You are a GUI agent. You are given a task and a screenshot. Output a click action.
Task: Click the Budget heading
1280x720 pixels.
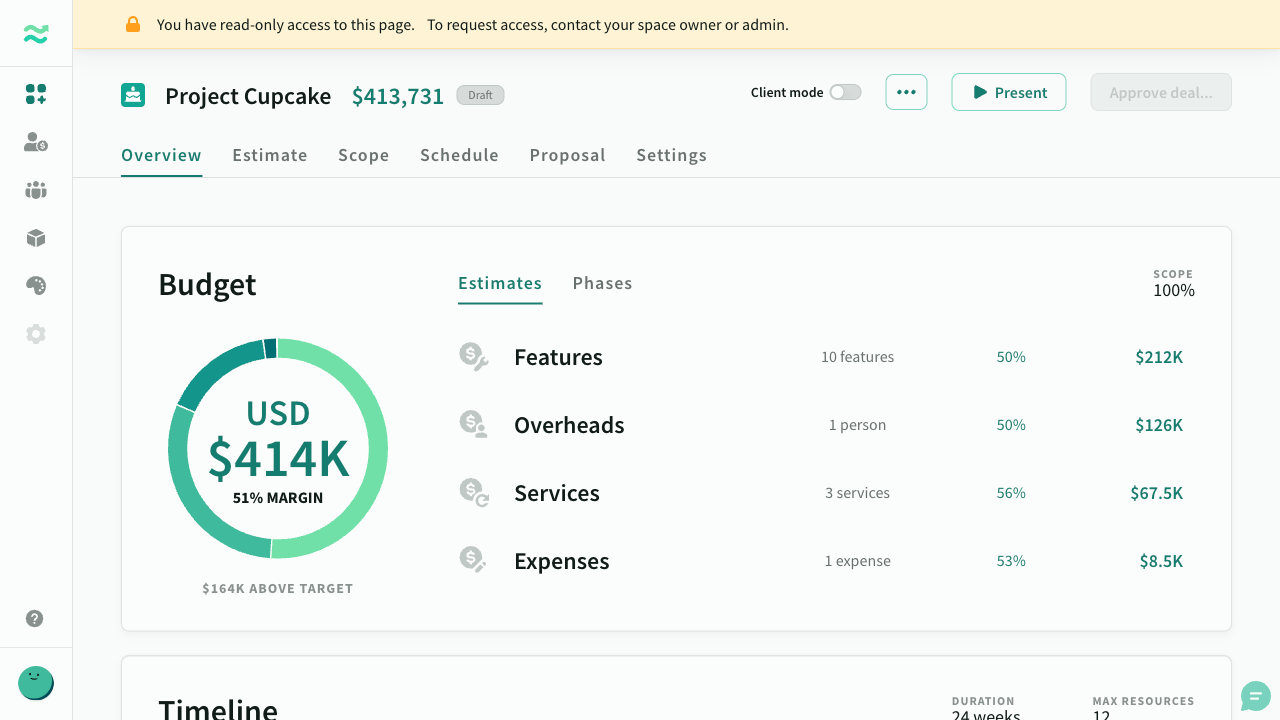point(208,285)
